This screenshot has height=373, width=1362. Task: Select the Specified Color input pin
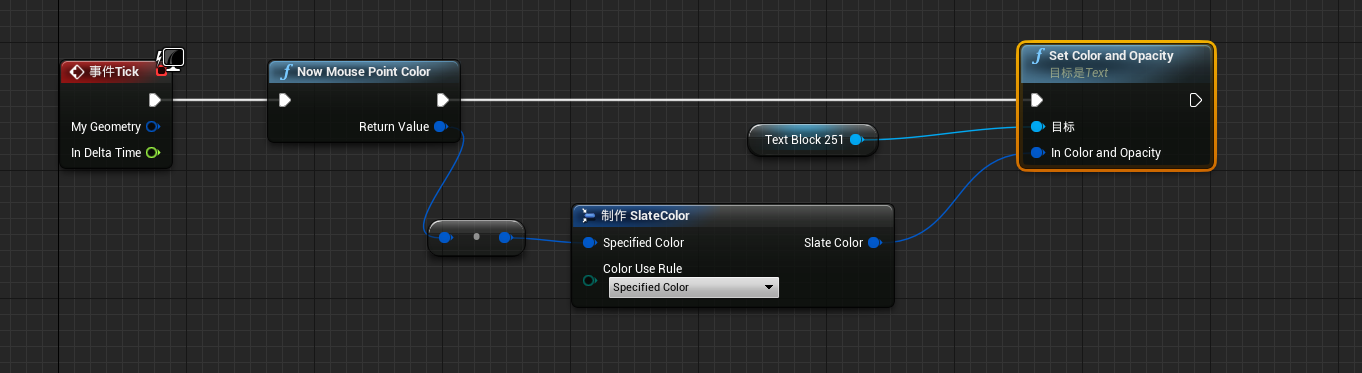tap(589, 243)
